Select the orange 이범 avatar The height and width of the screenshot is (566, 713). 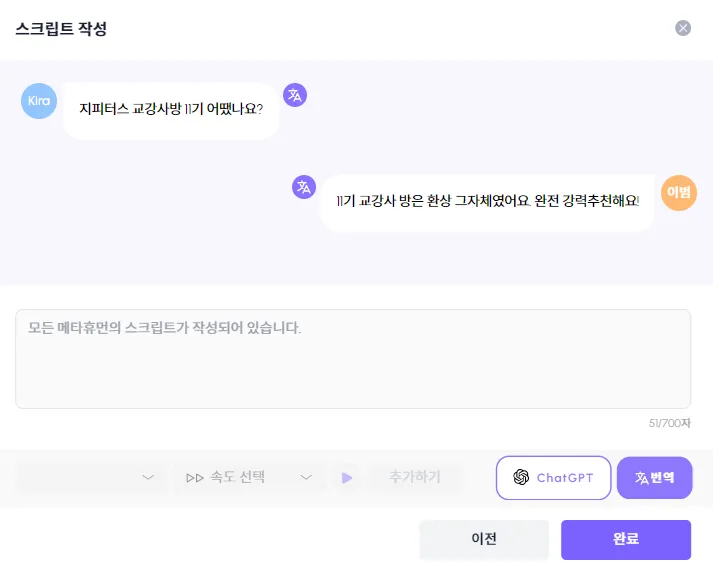(678, 193)
